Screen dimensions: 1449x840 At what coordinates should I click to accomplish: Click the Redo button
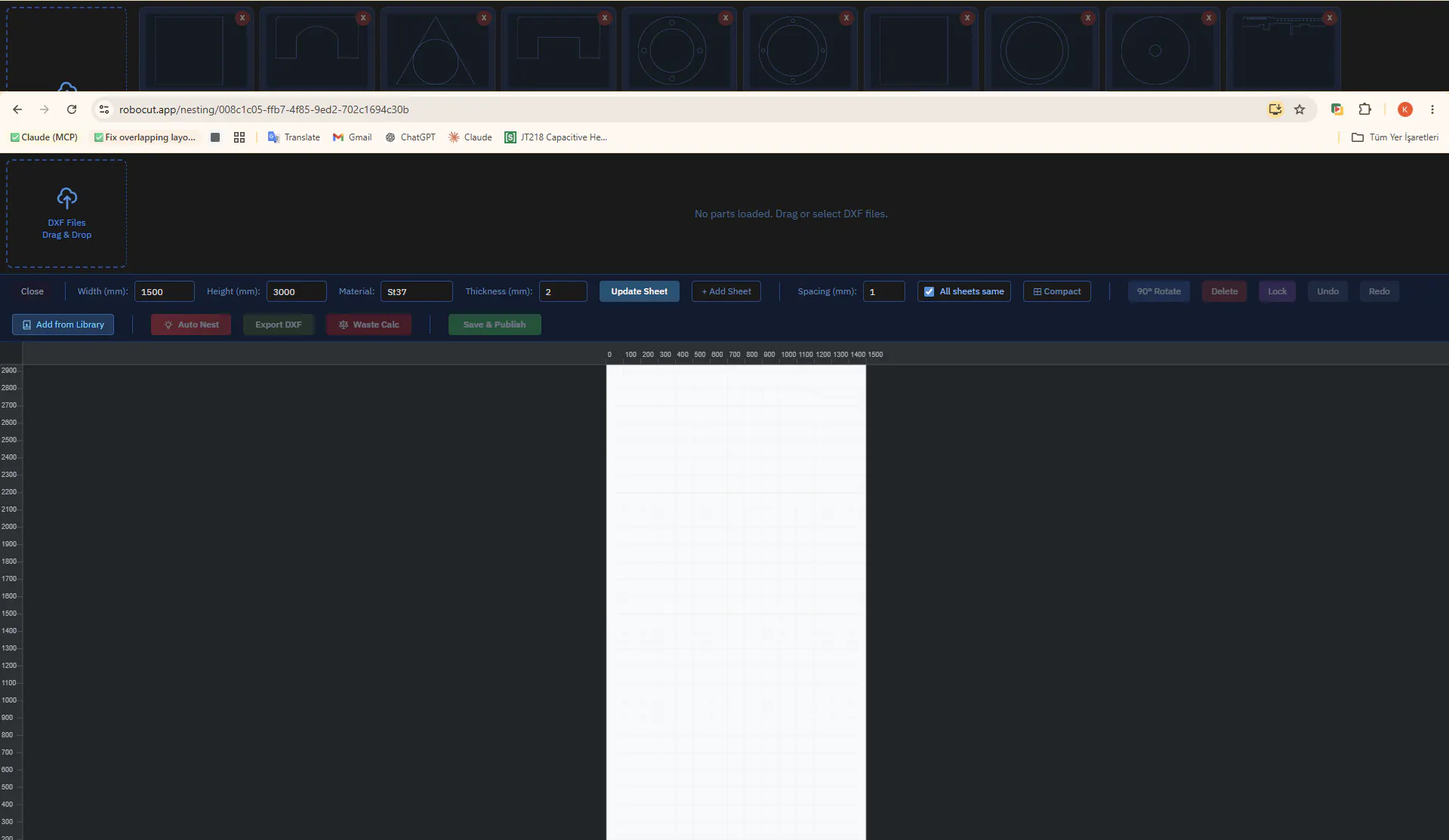(x=1379, y=291)
